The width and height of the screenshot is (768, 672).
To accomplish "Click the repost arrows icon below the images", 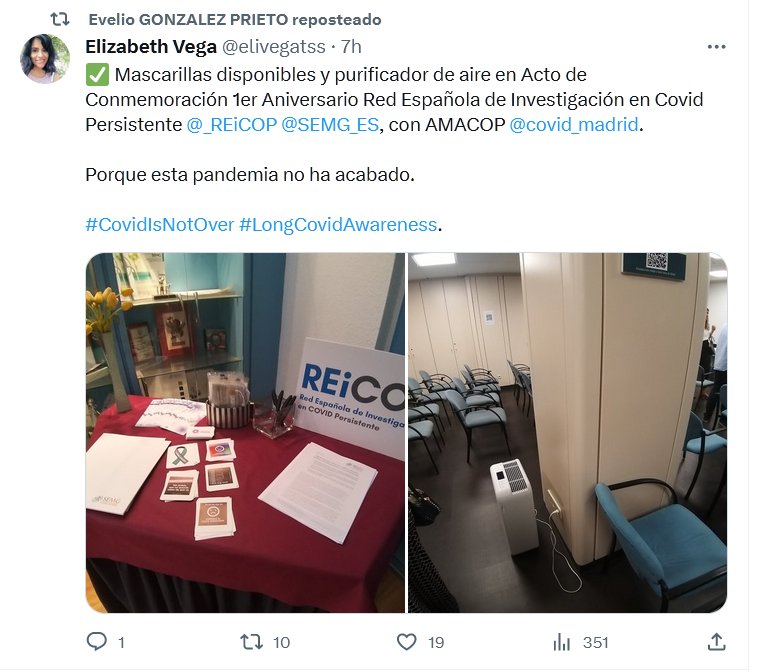I will tap(251, 642).
